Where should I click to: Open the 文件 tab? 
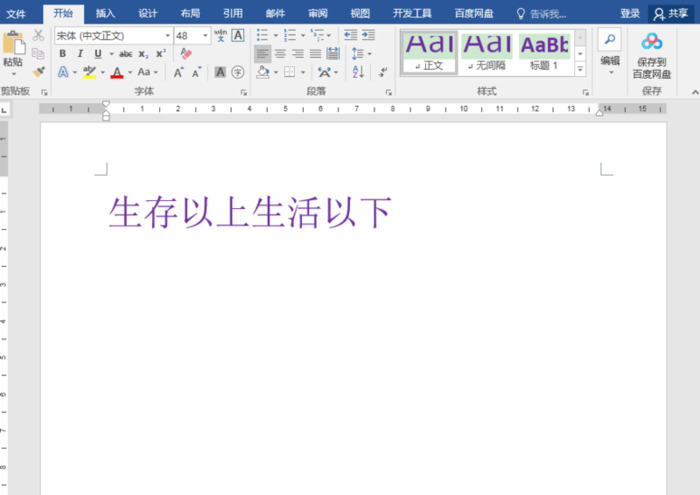click(x=16, y=14)
